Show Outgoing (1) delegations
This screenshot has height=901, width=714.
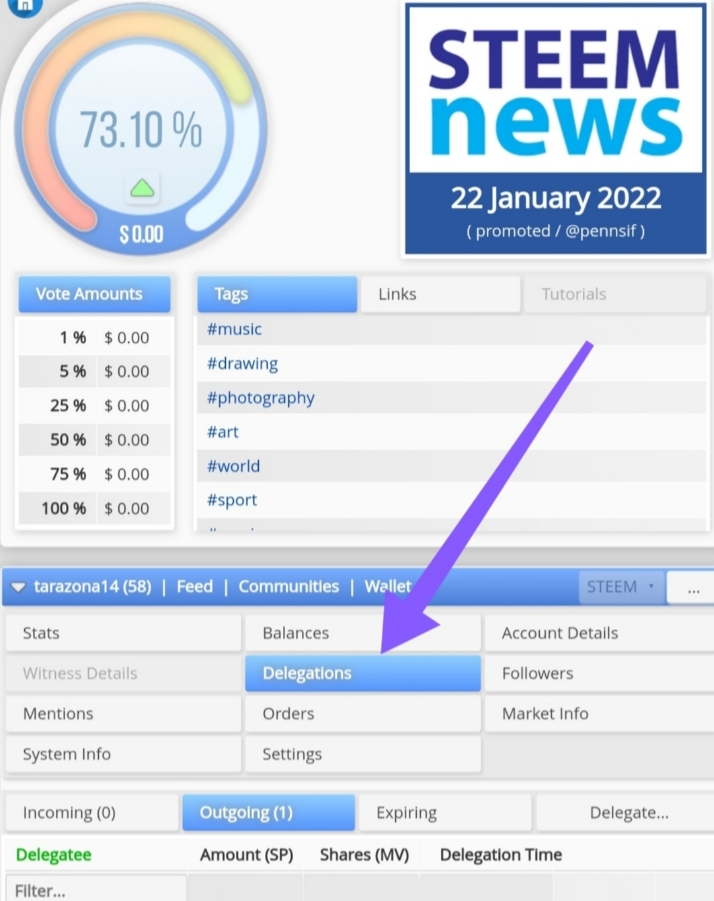(268, 813)
